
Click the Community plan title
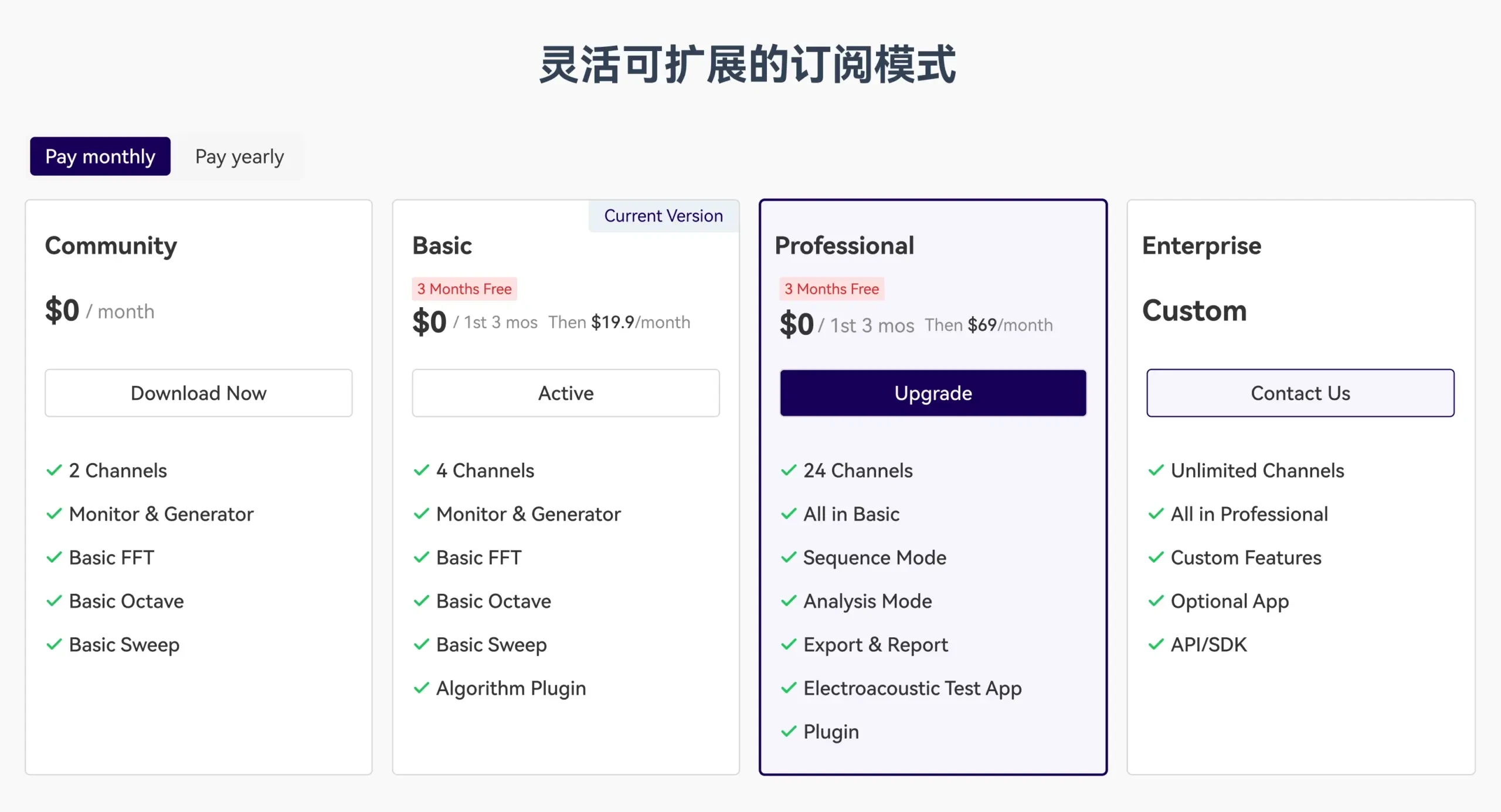click(x=111, y=246)
